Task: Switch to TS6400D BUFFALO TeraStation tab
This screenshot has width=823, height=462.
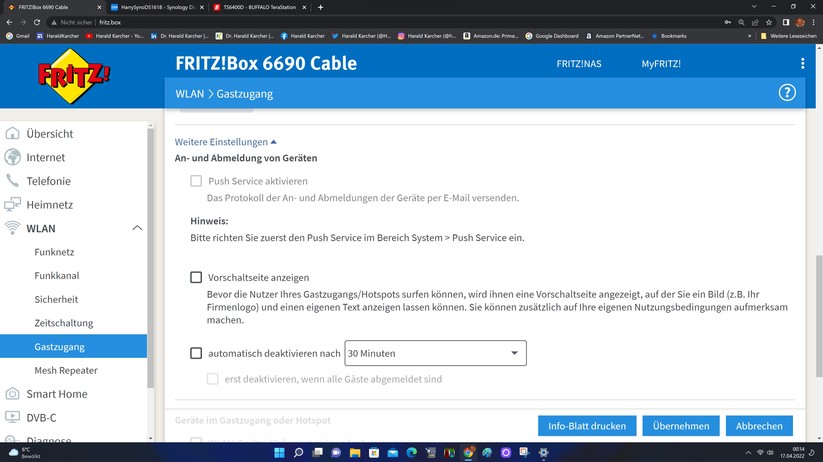Action: click(260, 7)
